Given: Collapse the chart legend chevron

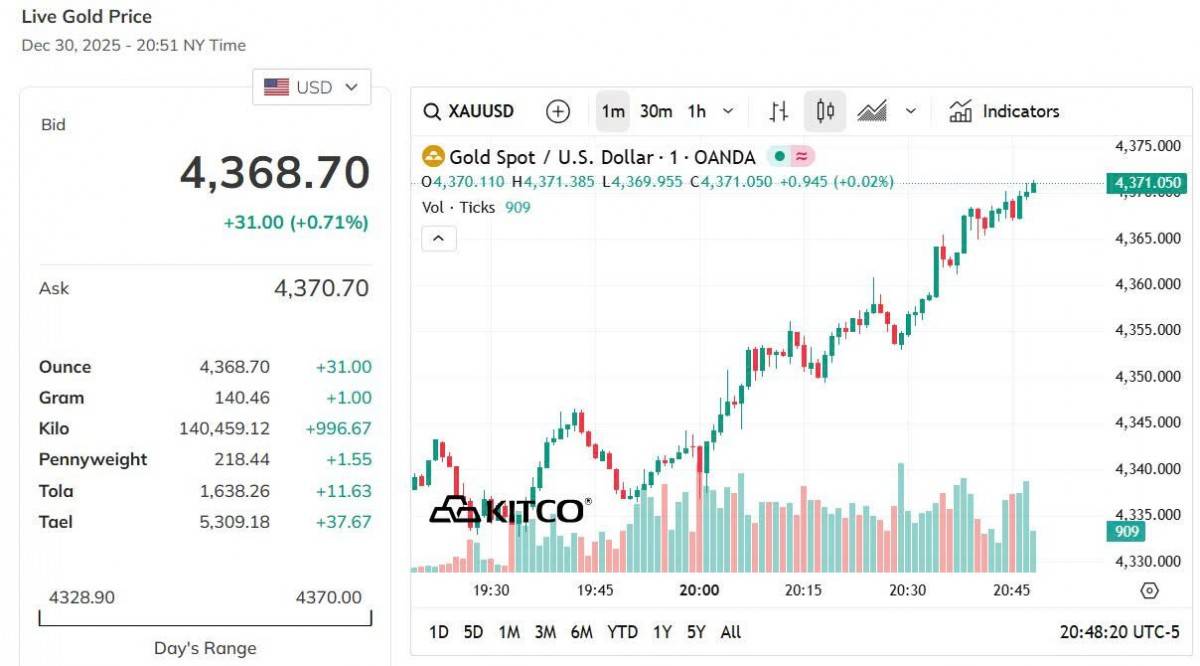Looking at the screenshot, I should point(438,238).
